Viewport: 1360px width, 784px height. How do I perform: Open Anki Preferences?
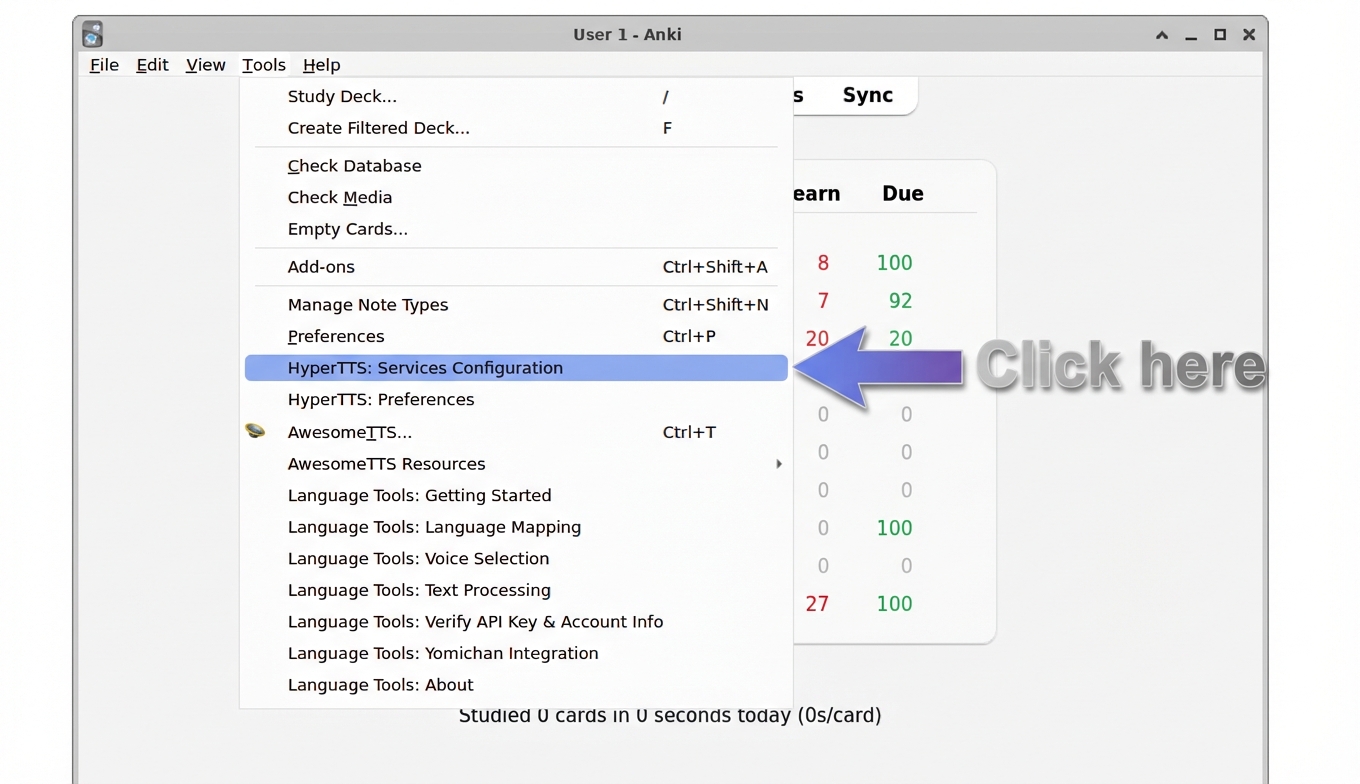point(336,336)
